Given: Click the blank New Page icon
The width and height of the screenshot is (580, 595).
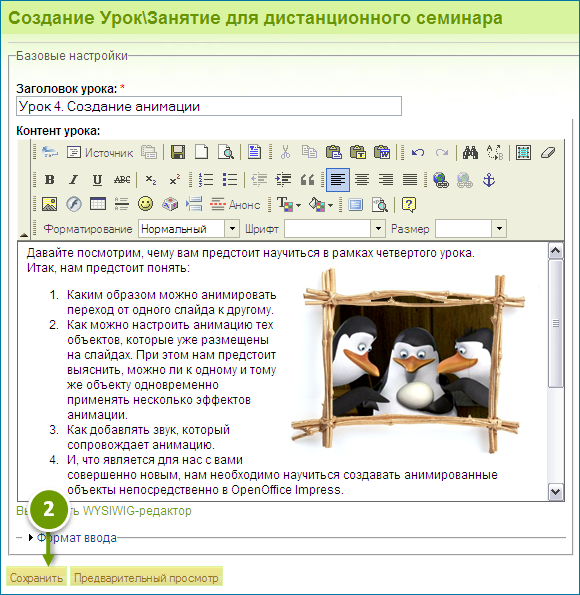Looking at the screenshot, I should (x=202, y=152).
